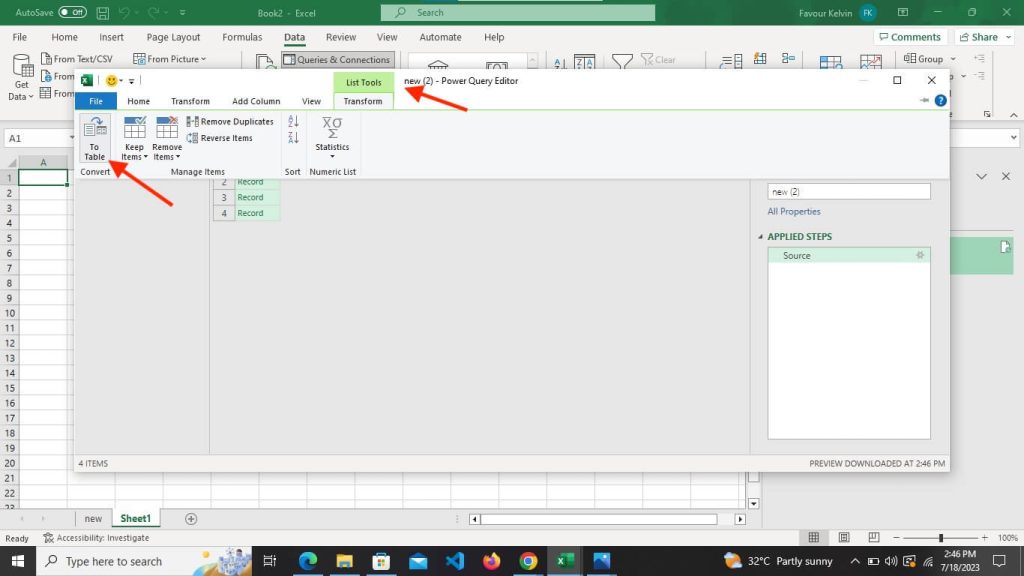Screen dimensions: 1024x576
Task: Open Statistics in the Numeric List group
Action: [332, 130]
